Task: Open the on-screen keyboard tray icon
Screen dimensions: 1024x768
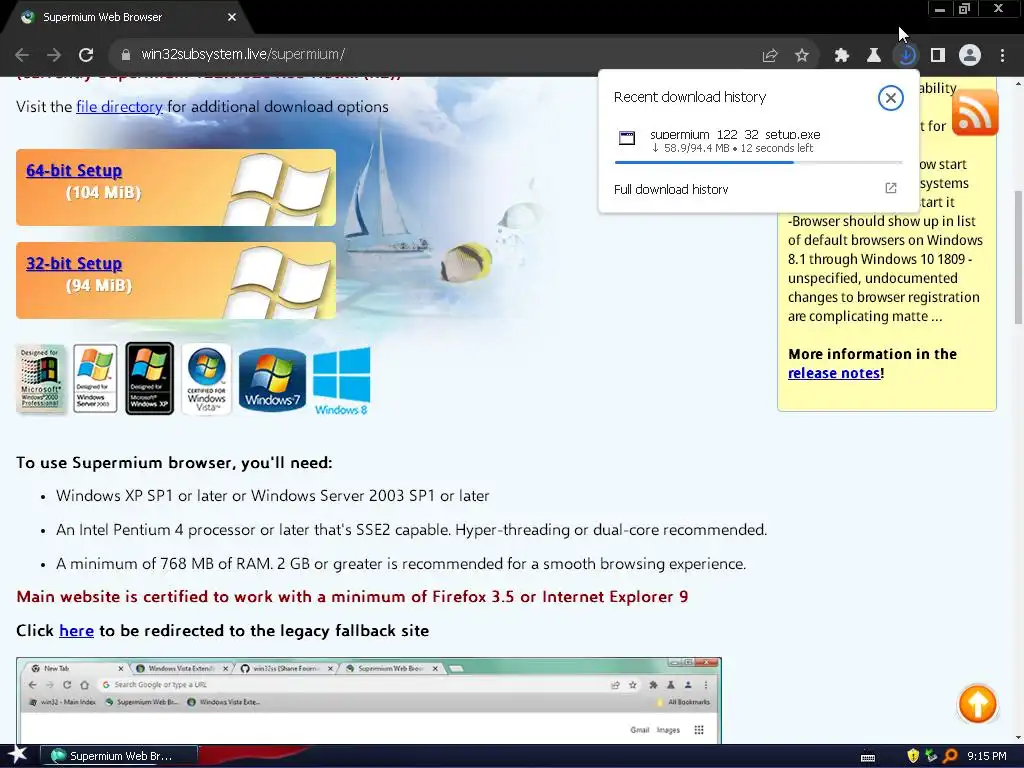Action: click(x=868, y=757)
